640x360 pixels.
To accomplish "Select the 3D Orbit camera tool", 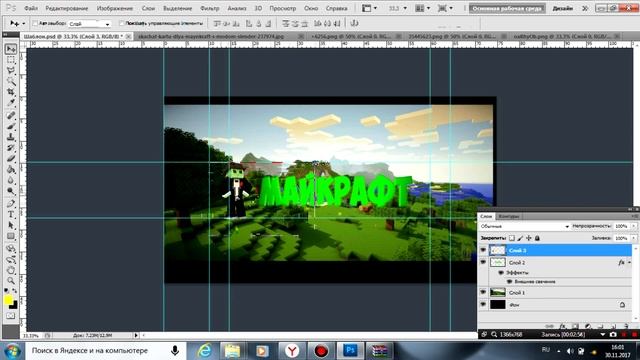I will tap(11, 259).
